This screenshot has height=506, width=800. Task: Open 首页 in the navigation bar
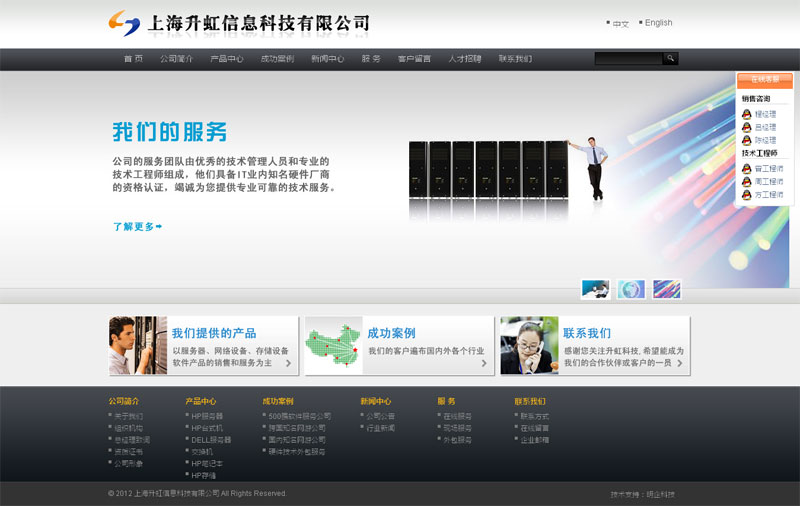(x=134, y=59)
